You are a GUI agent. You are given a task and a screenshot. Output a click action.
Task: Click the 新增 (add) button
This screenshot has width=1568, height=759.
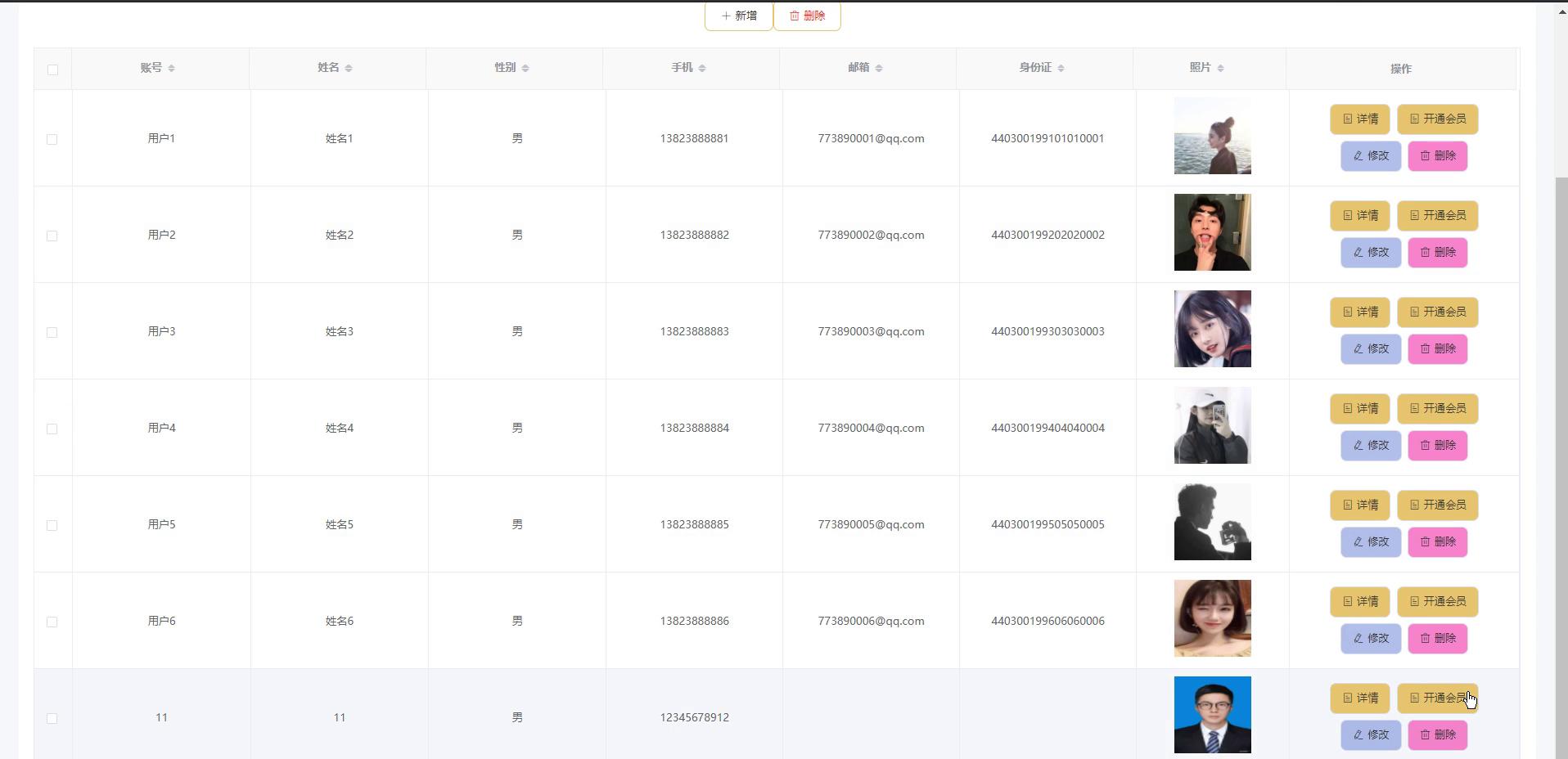click(x=738, y=16)
